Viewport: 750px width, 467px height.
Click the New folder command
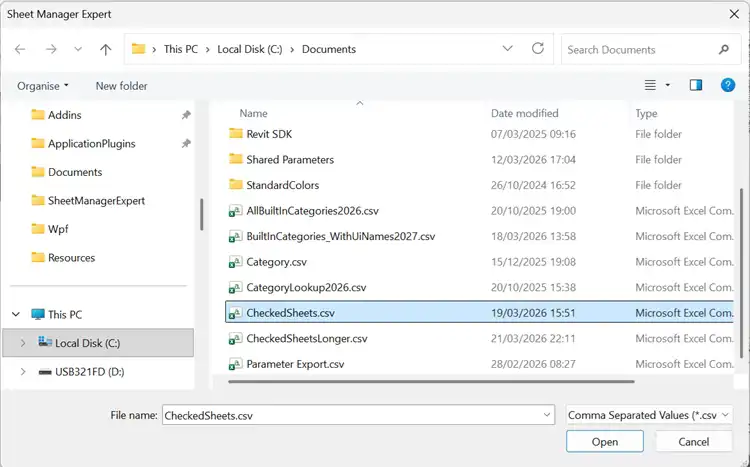point(121,86)
